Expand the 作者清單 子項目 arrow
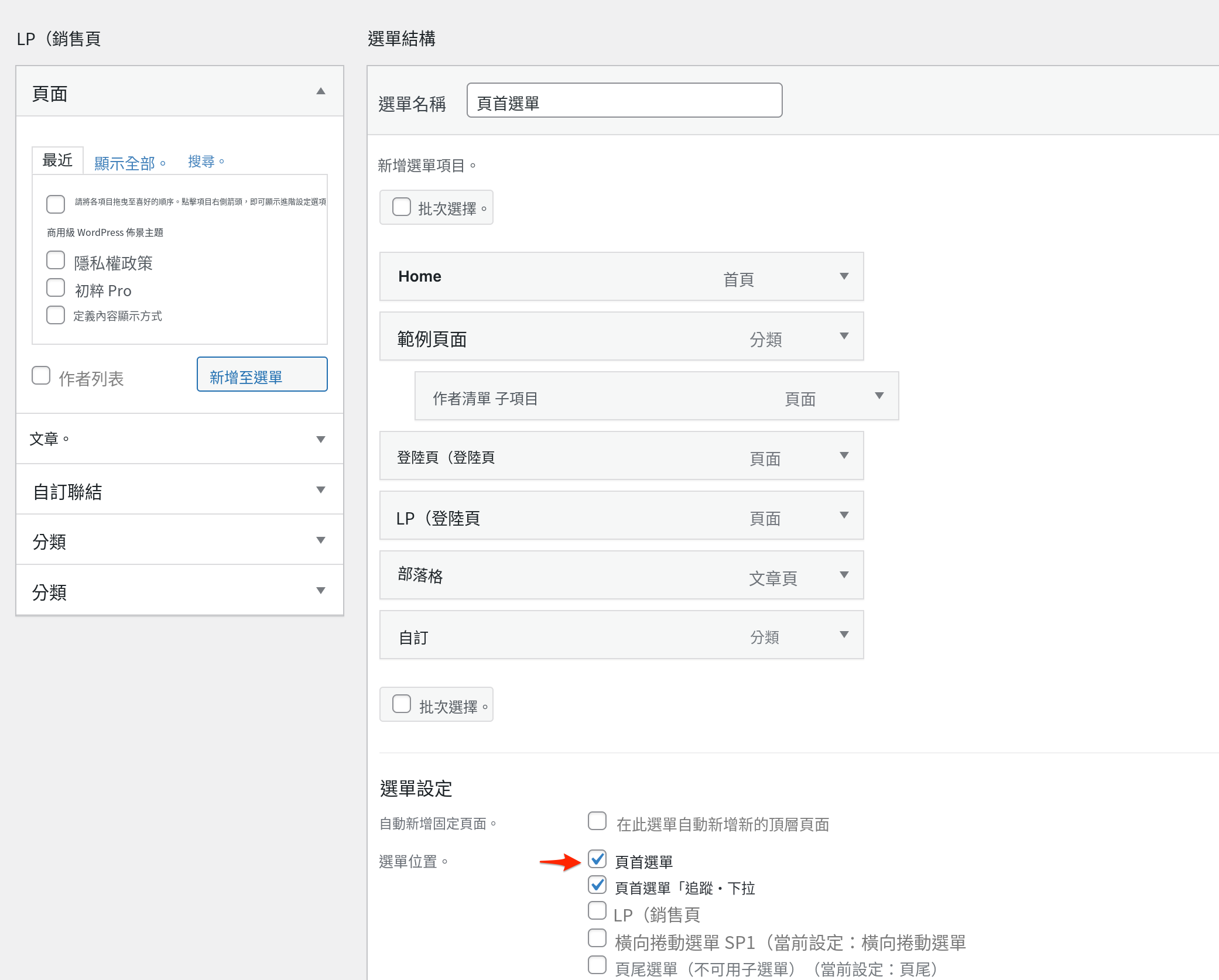The width and height of the screenshot is (1219, 980). point(879,396)
